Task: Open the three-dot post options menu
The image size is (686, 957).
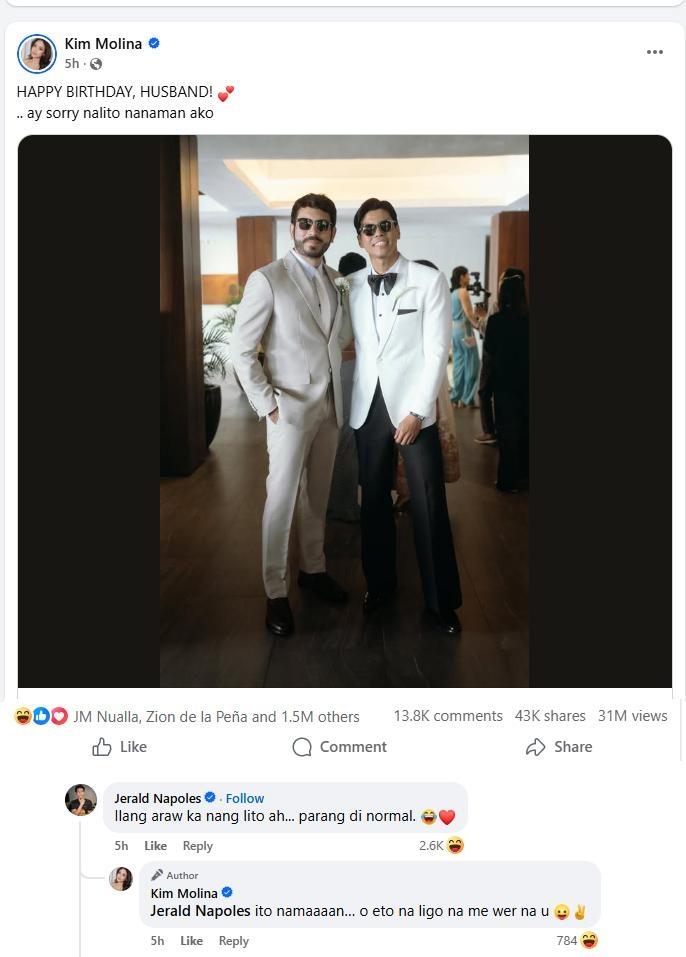Action: pos(655,52)
